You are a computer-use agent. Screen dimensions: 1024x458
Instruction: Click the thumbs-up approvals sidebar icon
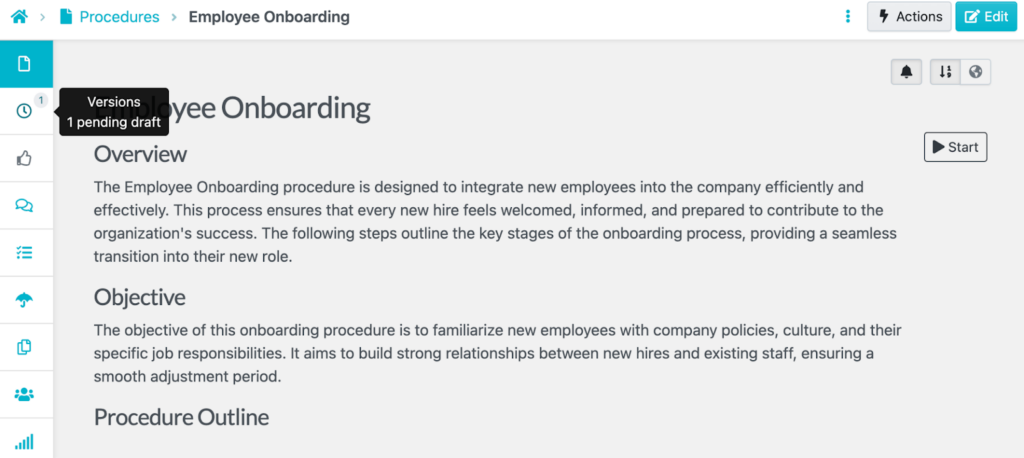click(25, 158)
